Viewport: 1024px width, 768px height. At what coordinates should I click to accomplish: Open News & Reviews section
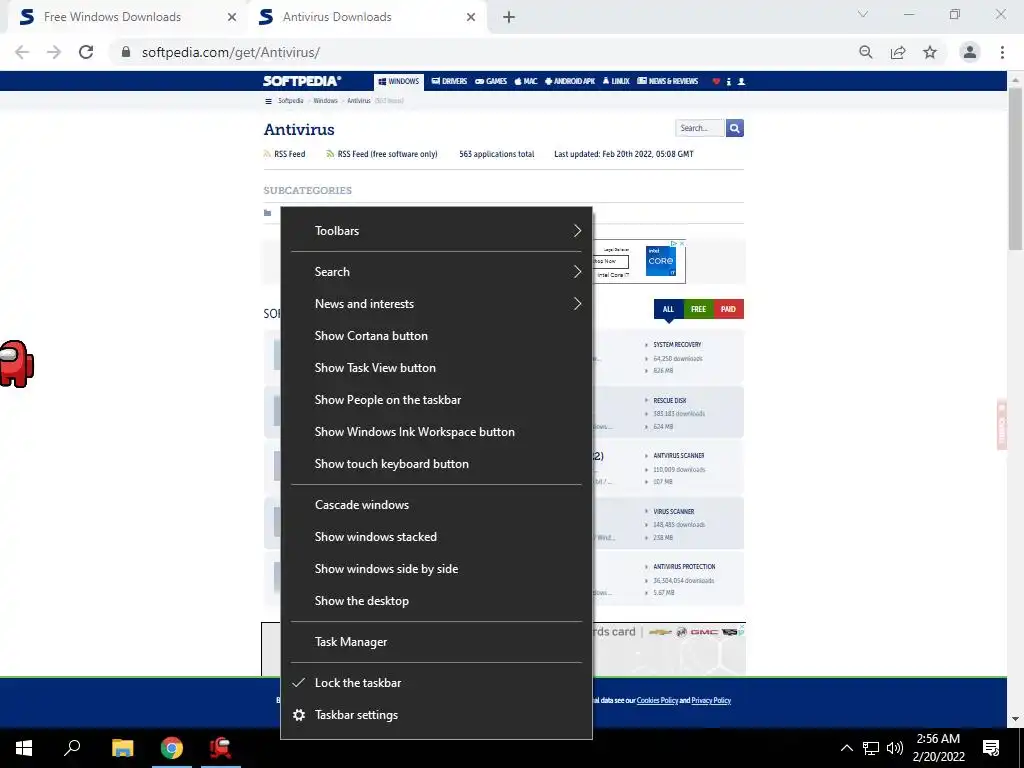click(667, 81)
